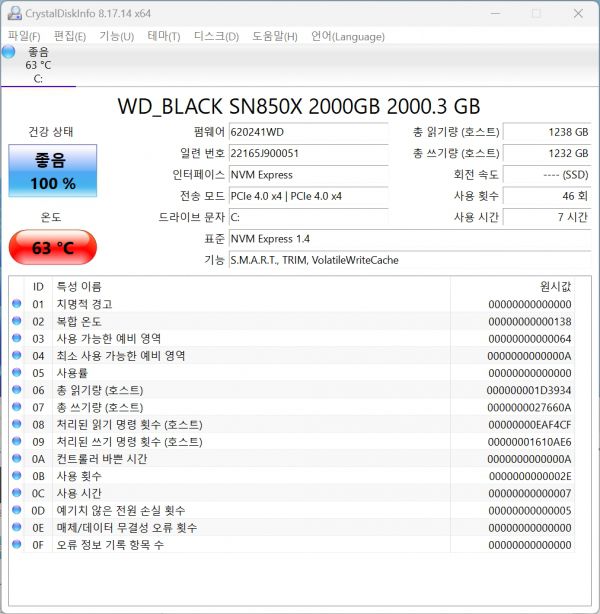Click the transfer mode field PCIe 4.0 x4
This screenshot has width=600, height=614.
(309, 196)
